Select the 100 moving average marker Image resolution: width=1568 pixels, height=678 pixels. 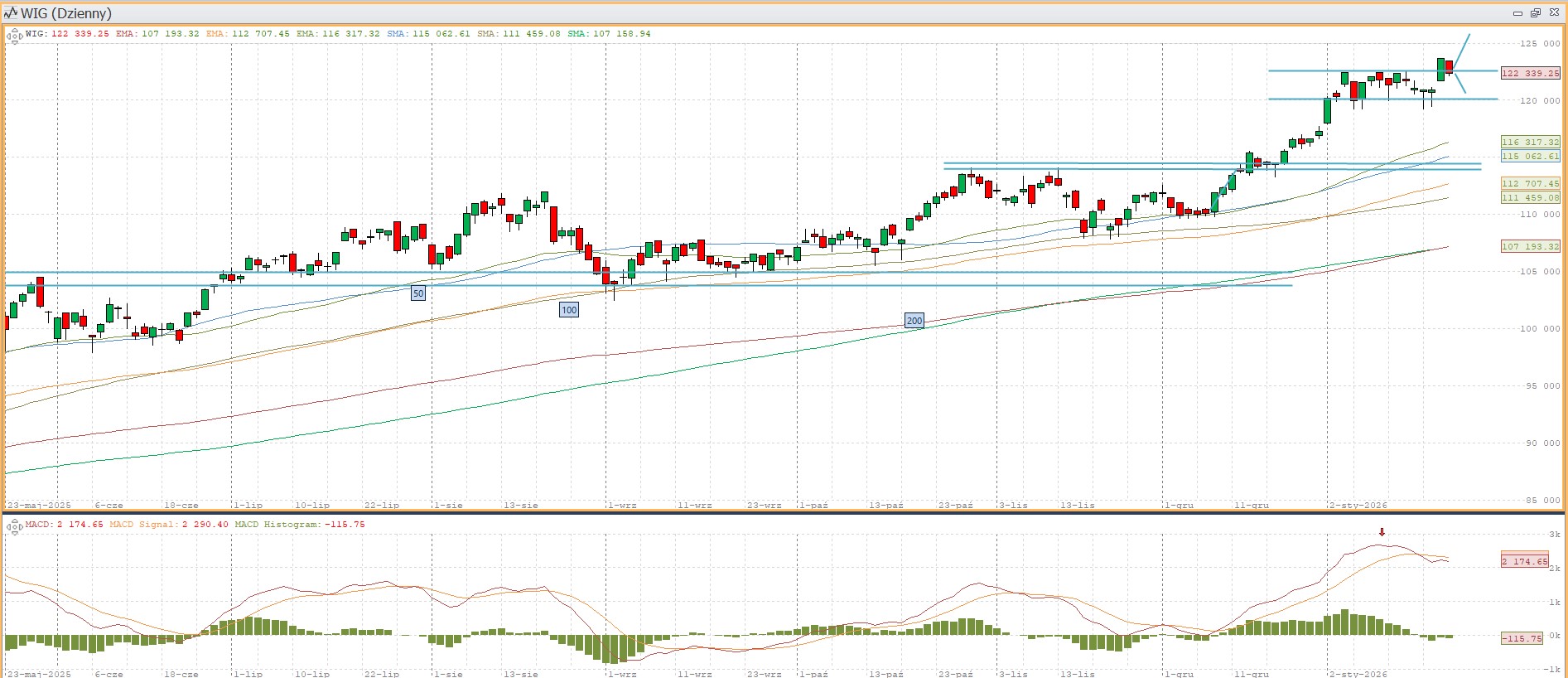tap(569, 310)
